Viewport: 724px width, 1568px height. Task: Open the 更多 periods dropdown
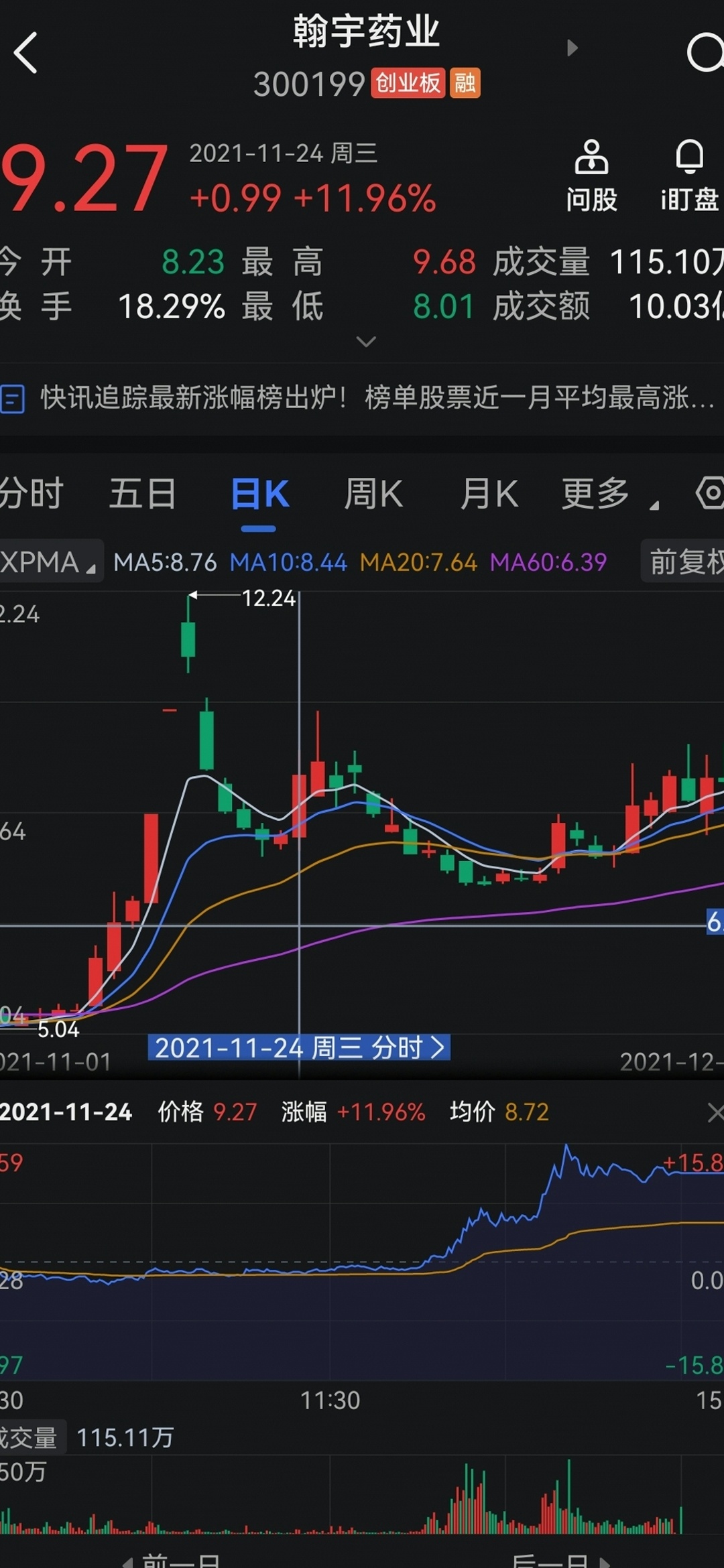tap(609, 494)
